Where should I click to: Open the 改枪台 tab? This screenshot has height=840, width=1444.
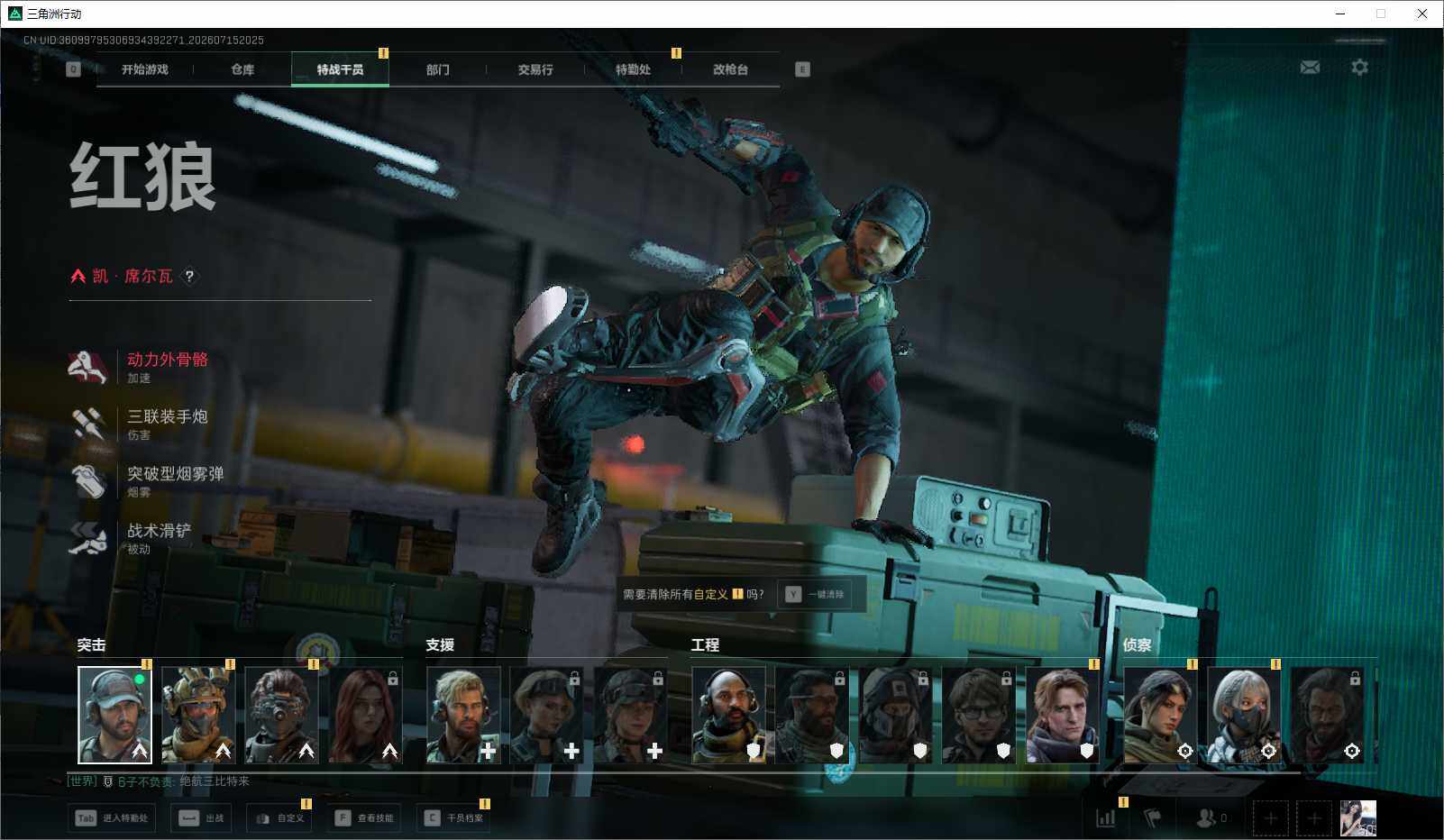730,69
